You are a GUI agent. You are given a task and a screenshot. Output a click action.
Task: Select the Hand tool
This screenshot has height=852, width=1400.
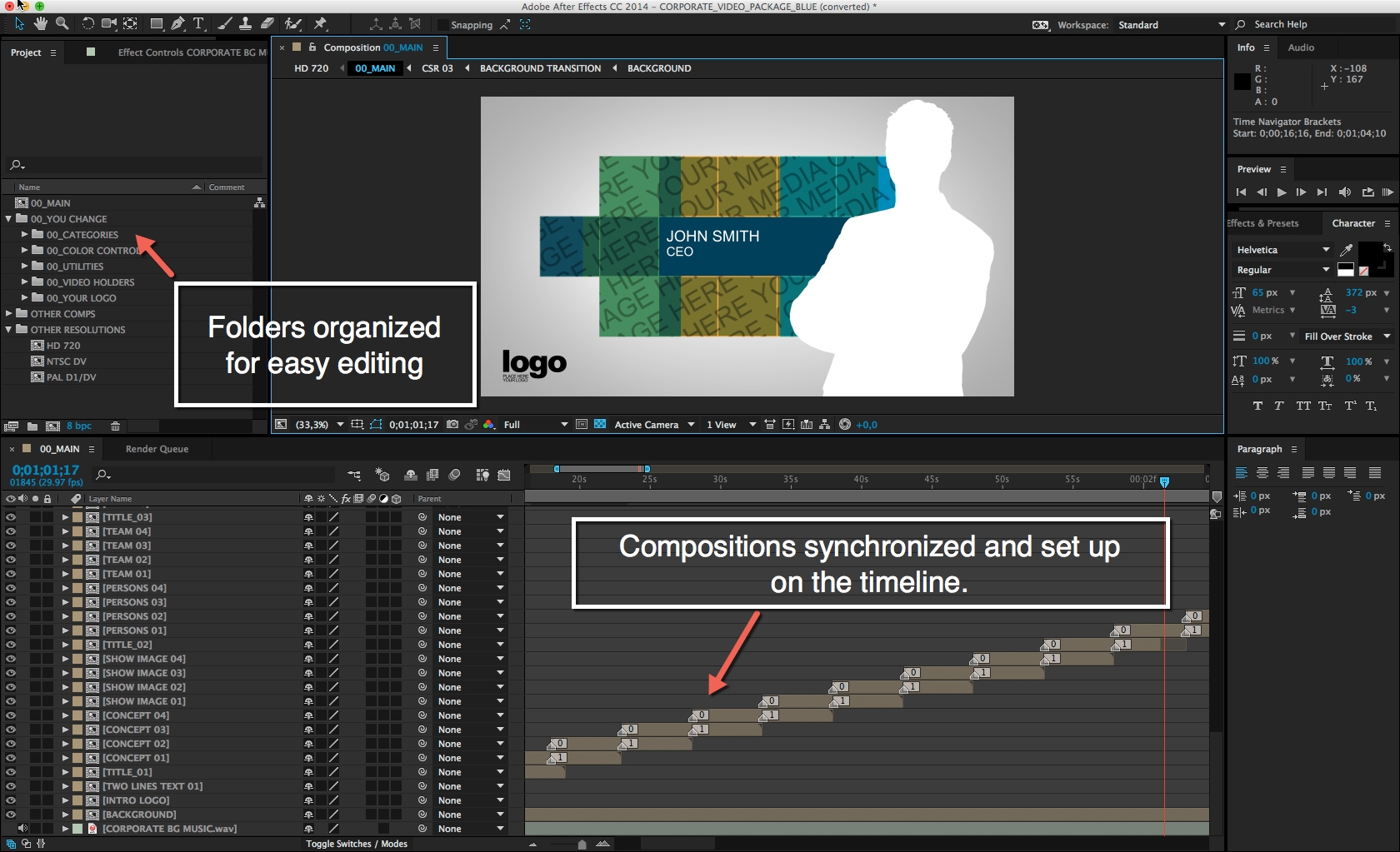coord(40,24)
